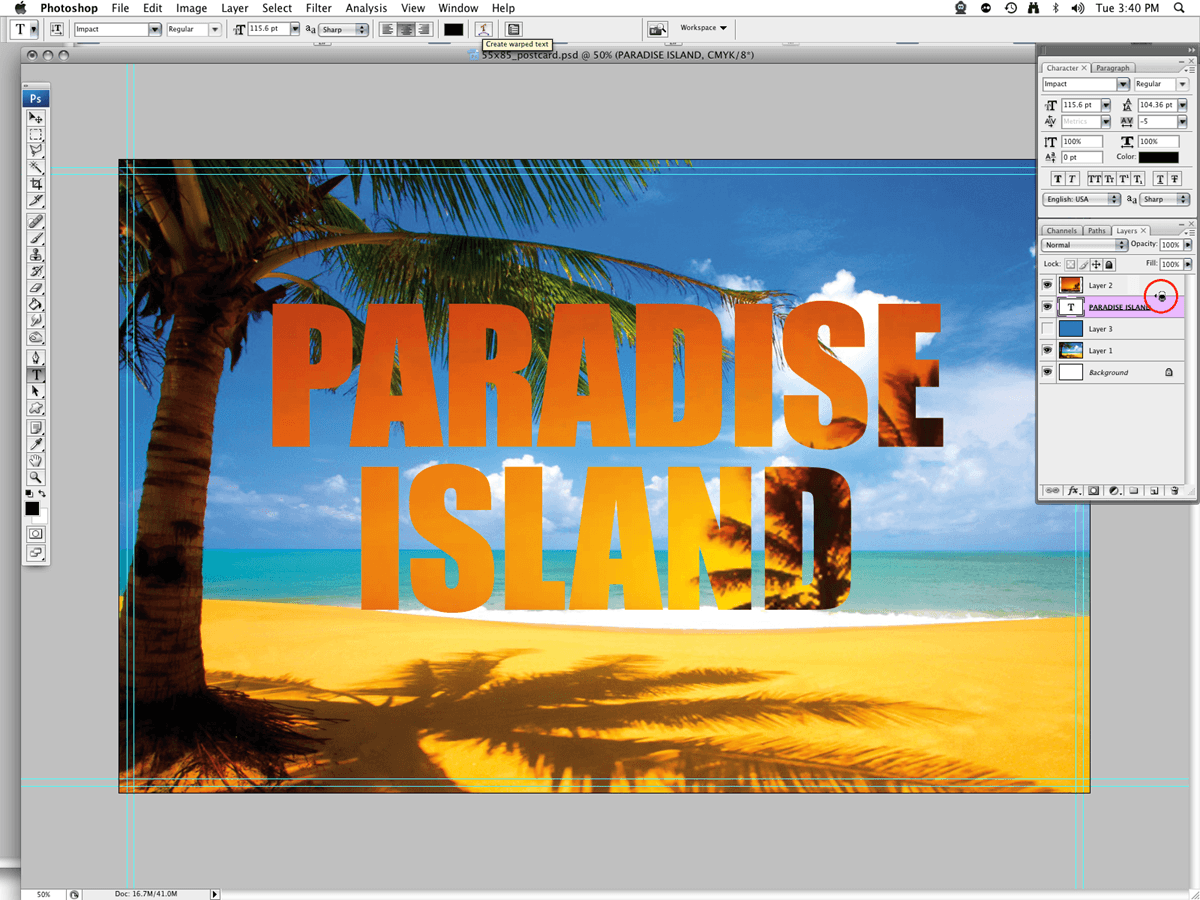The image size is (1200, 900).
Task: Click the layer style fx icon
Action: [1074, 491]
